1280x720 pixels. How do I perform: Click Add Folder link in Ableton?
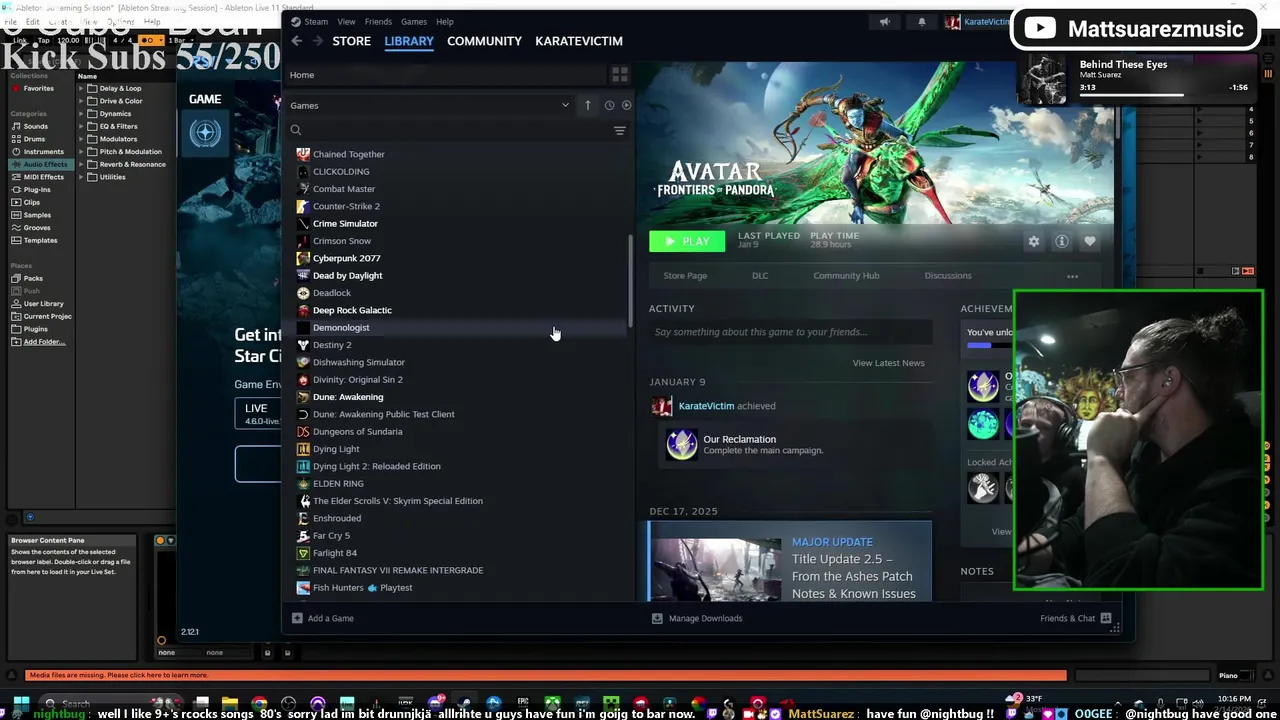click(x=44, y=342)
